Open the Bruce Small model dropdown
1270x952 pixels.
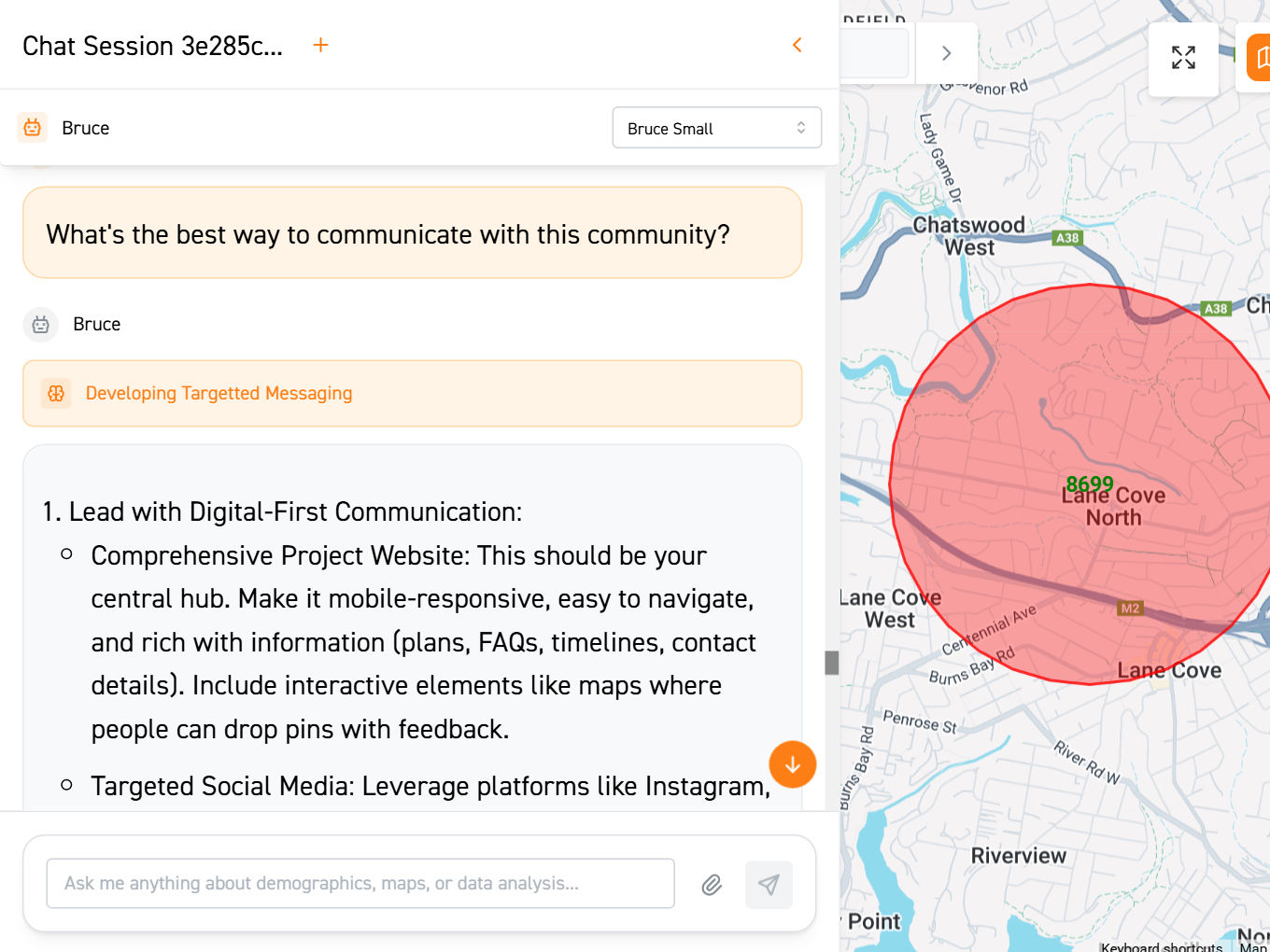tap(716, 128)
